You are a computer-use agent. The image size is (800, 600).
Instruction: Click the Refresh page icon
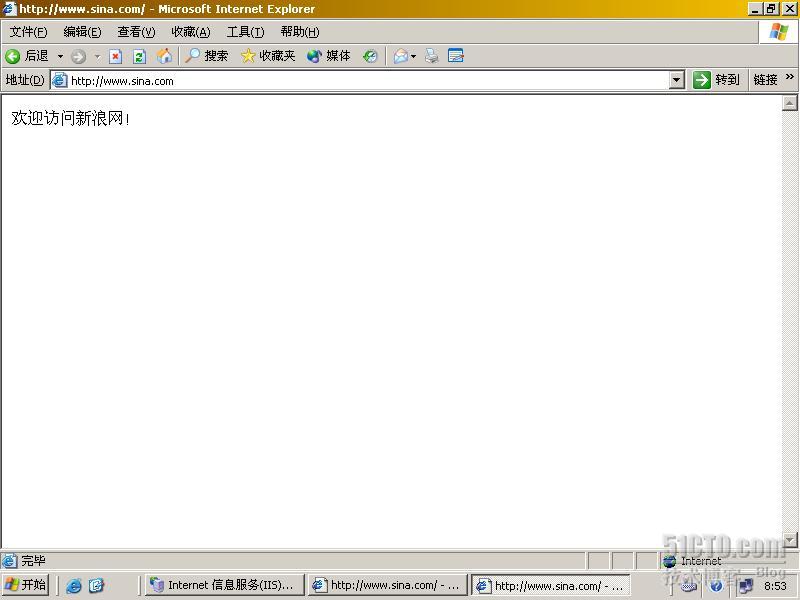(139, 56)
